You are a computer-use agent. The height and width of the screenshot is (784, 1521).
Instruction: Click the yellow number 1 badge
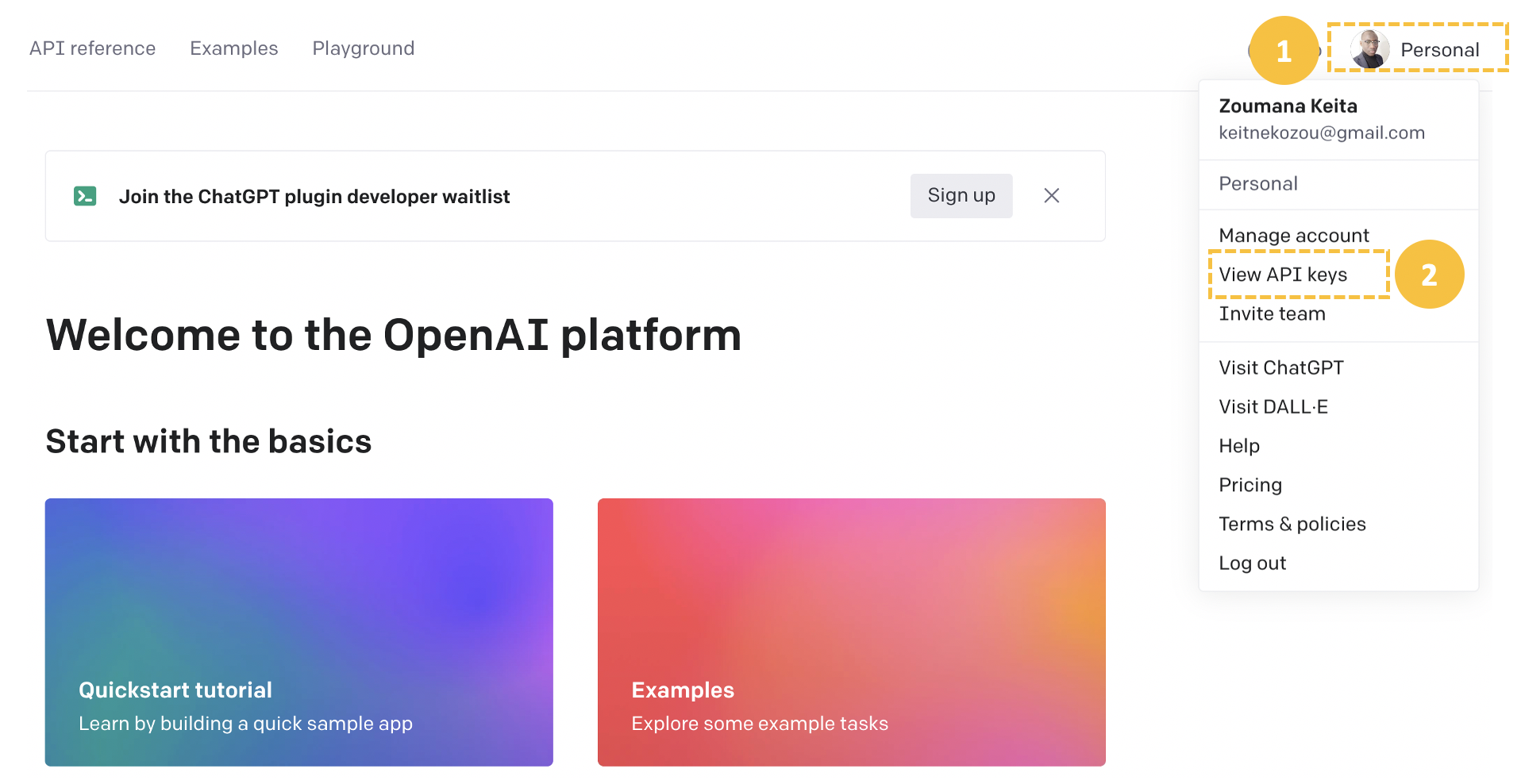(1284, 52)
